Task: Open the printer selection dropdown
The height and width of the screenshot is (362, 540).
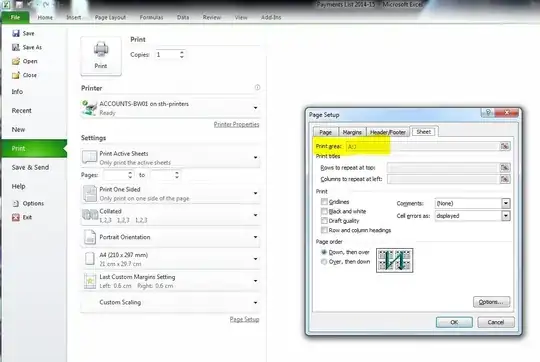Action: (255, 108)
